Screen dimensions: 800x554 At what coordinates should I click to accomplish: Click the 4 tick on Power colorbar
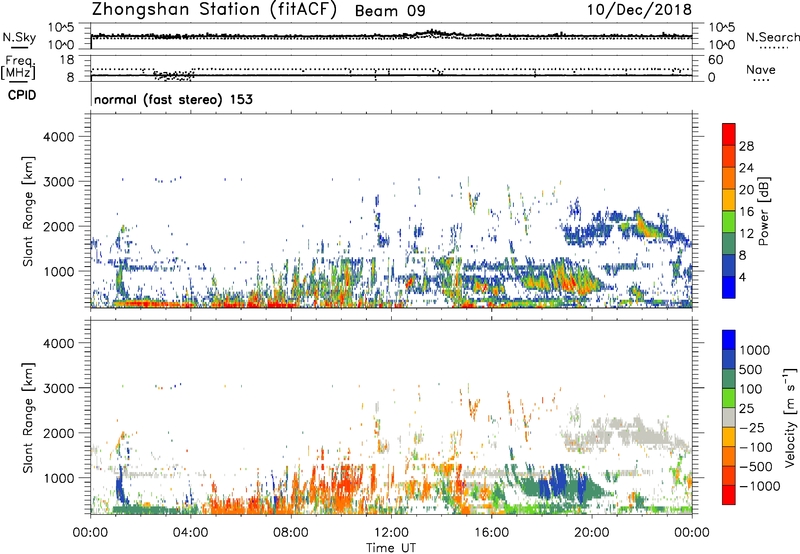[743, 277]
